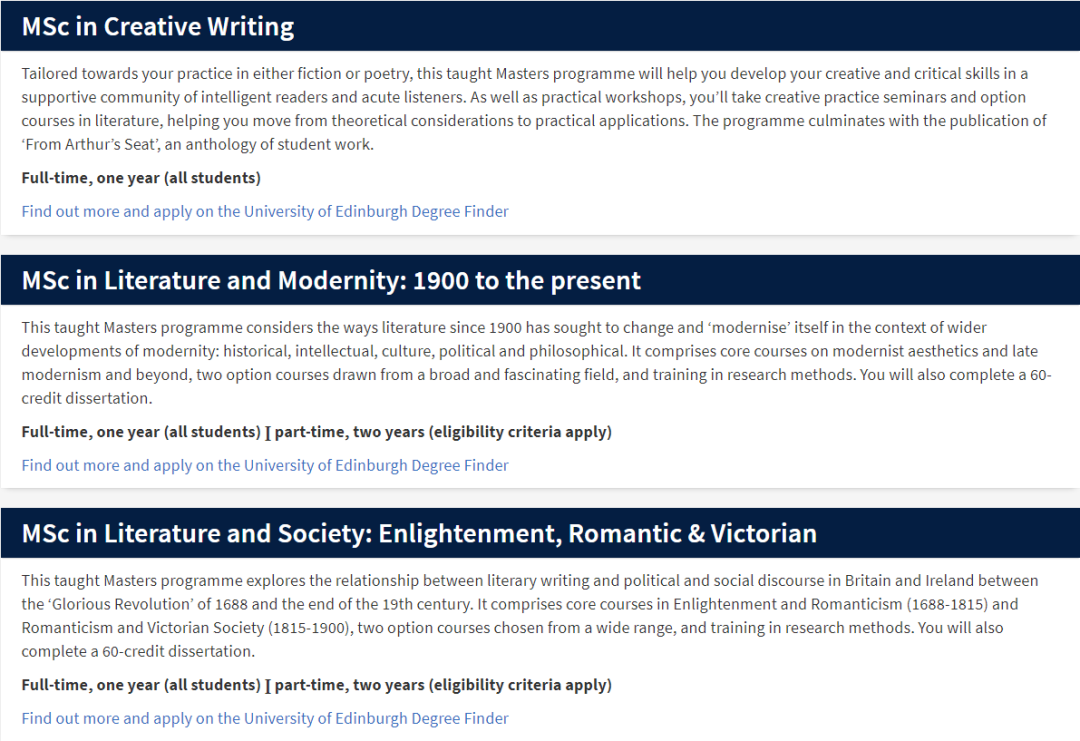
Task: Click the MSc in Creative Writing header
Action: click(x=540, y=26)
